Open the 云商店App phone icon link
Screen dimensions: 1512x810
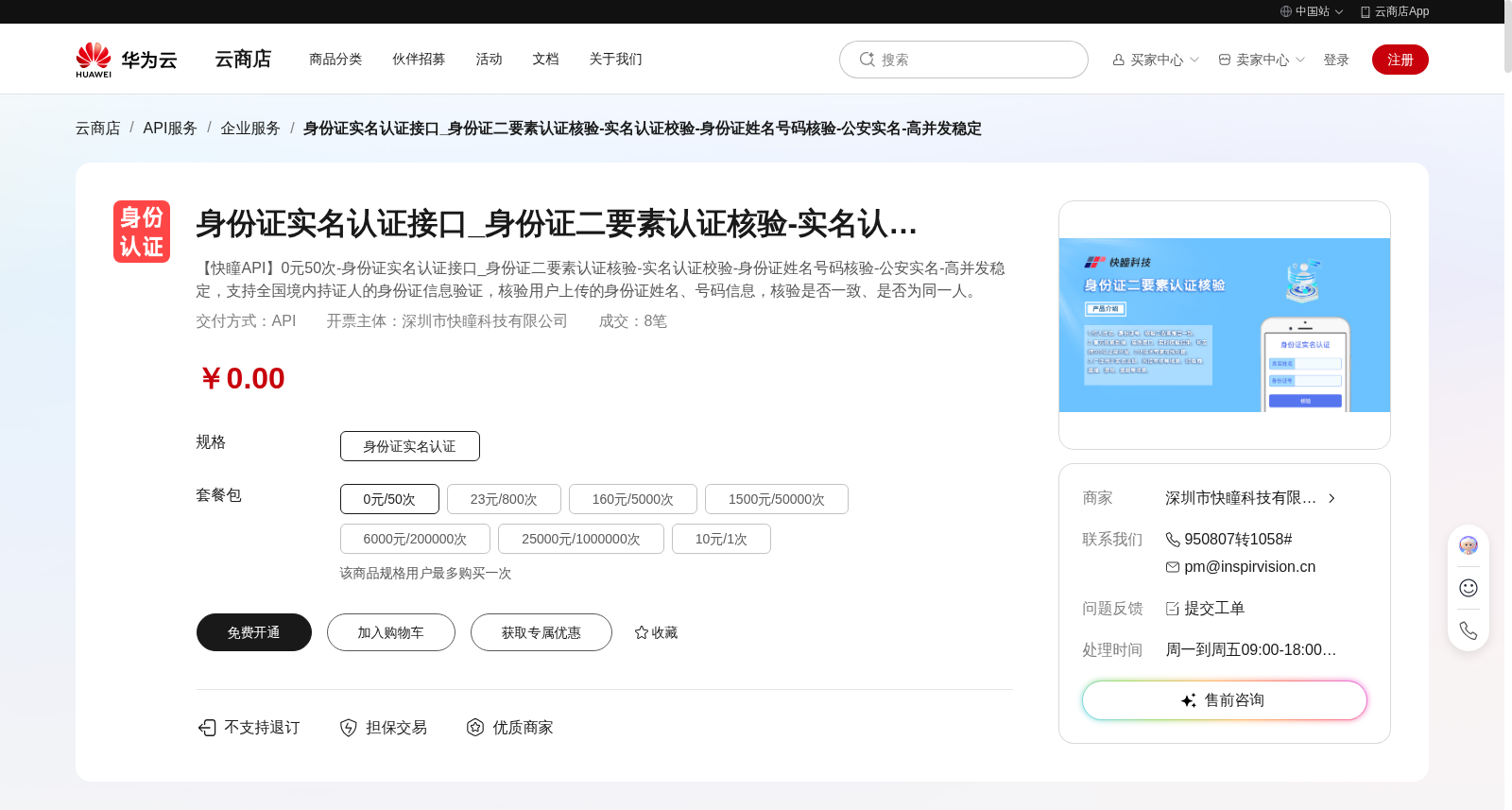click(1366, 11)
